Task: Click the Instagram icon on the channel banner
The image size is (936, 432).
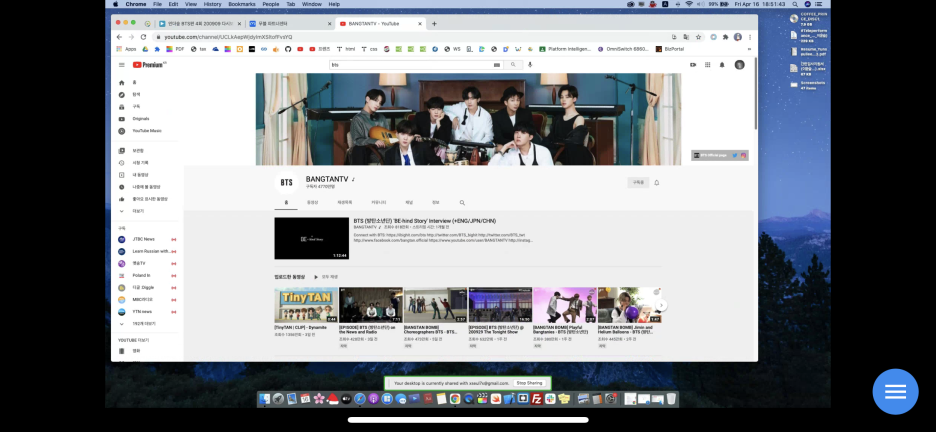Action: point(743,155)
